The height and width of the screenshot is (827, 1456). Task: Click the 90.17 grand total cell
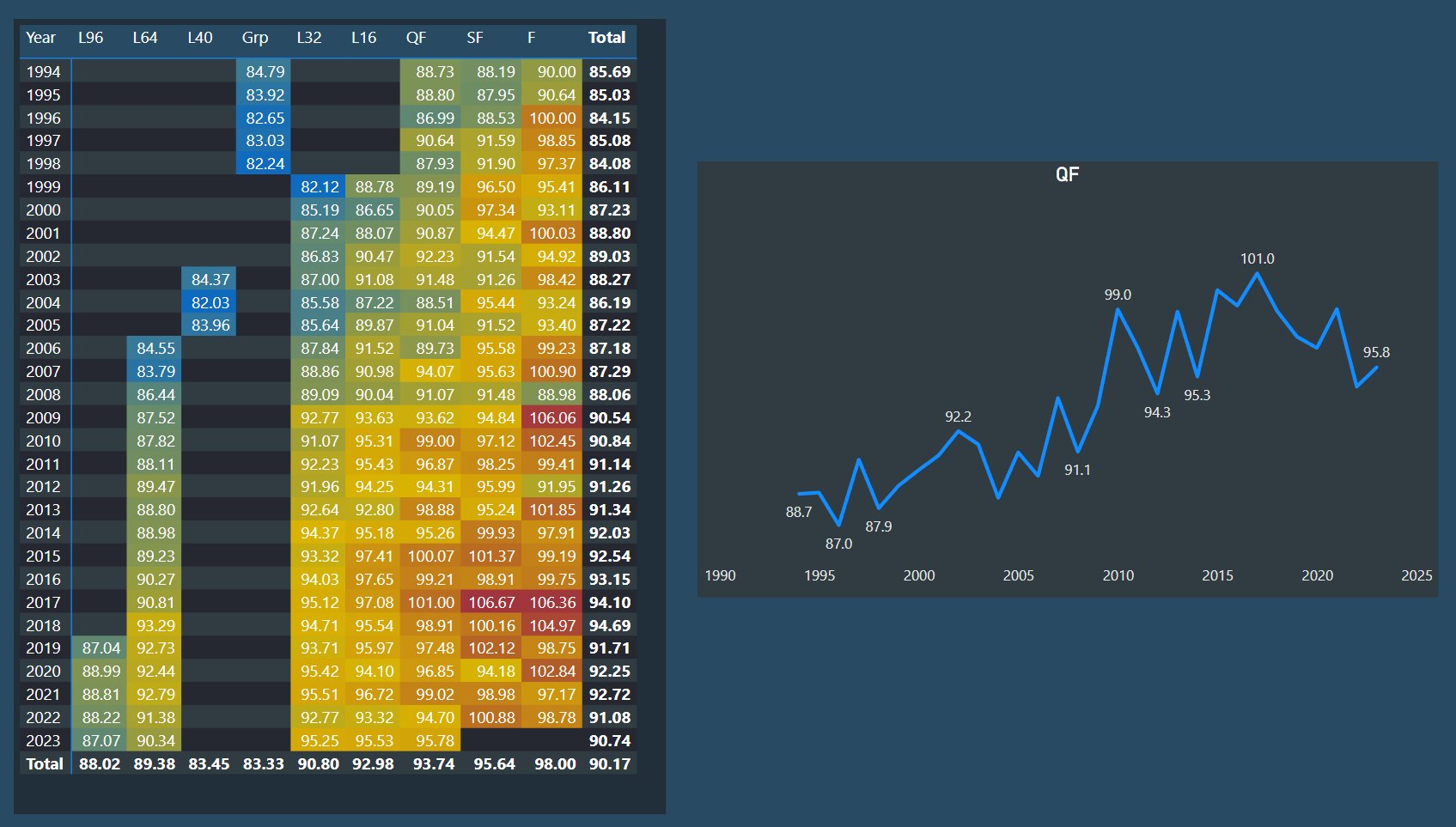(610, 764)
